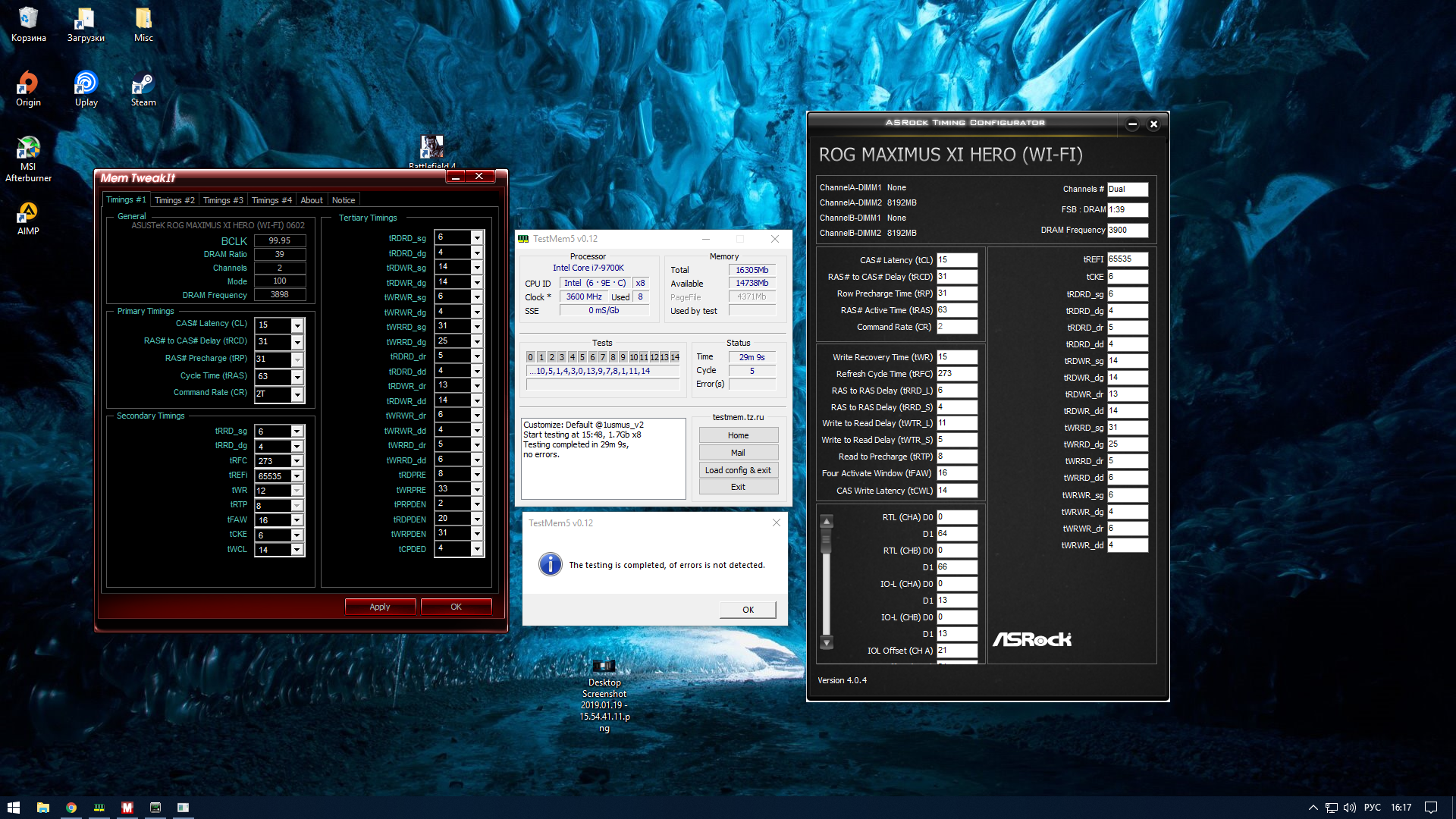Expand the tREFI dropdown arrow
Image resolution: width=1456 pixels, height=819 pixels.
pyautogui.click(x=297, y=476)
